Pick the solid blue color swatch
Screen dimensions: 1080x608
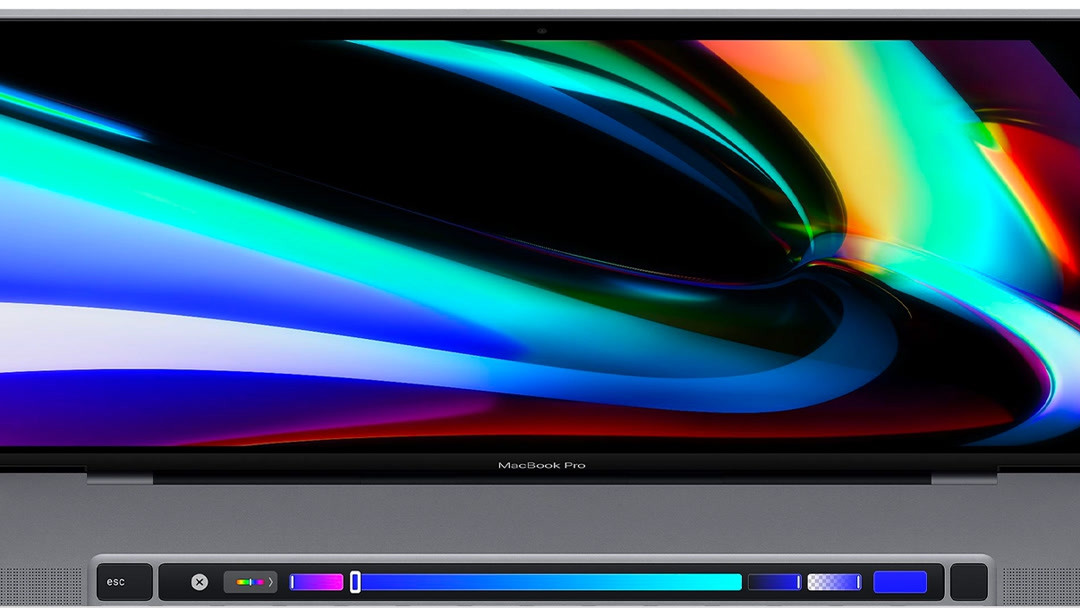point(898,582)
